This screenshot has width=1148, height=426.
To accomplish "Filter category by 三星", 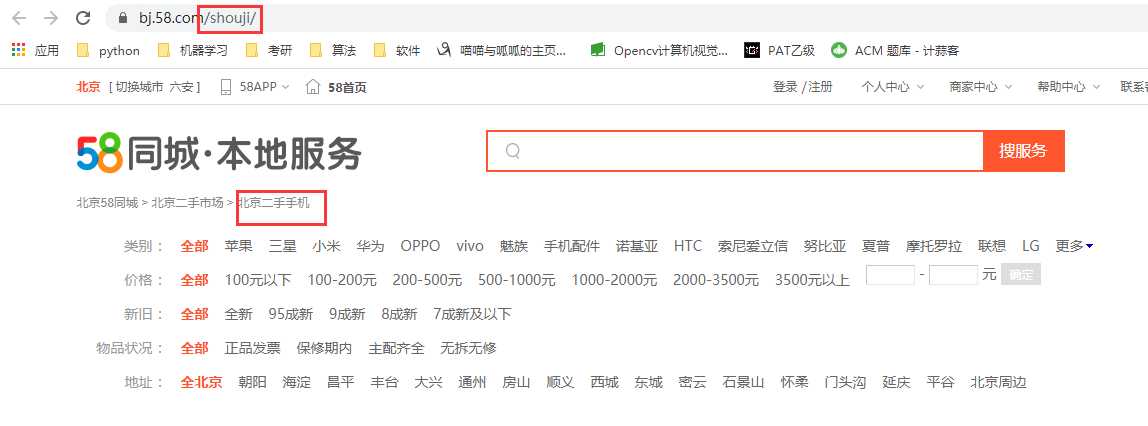I will [x=283, y=246].
